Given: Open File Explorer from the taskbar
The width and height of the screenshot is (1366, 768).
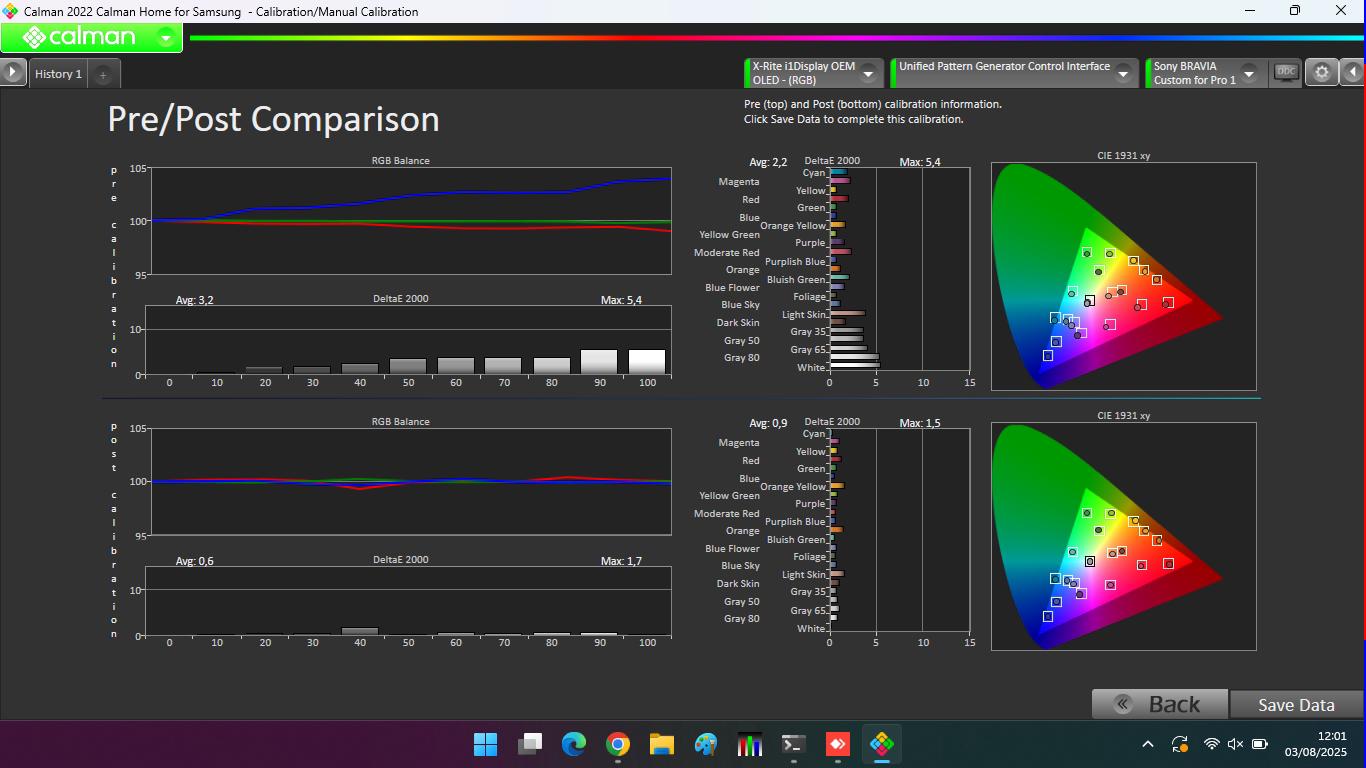Looking at the screenshot, I should pos(661,744).
